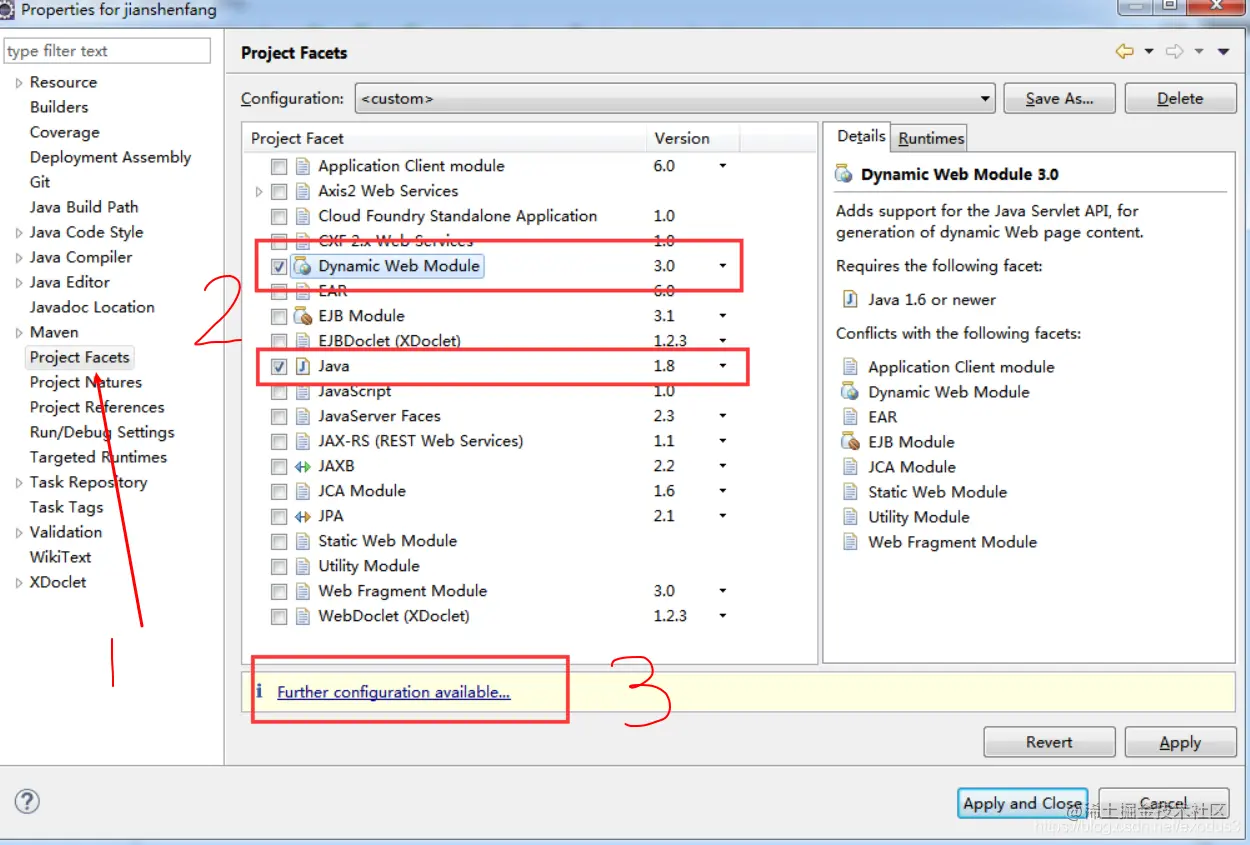1250x845 pixels.
Task: Click the Utility Module icon in conflicts list
Action: click(850, 516)
